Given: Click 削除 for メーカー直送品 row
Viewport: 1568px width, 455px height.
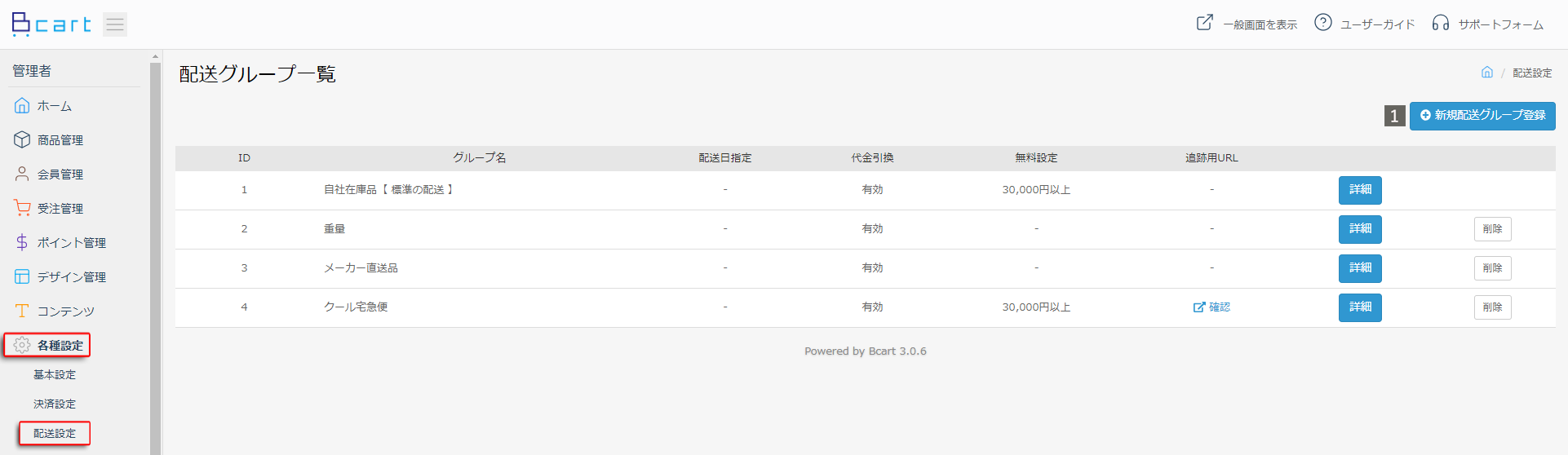Looking at the screenshot, I should click(1492, 268).
